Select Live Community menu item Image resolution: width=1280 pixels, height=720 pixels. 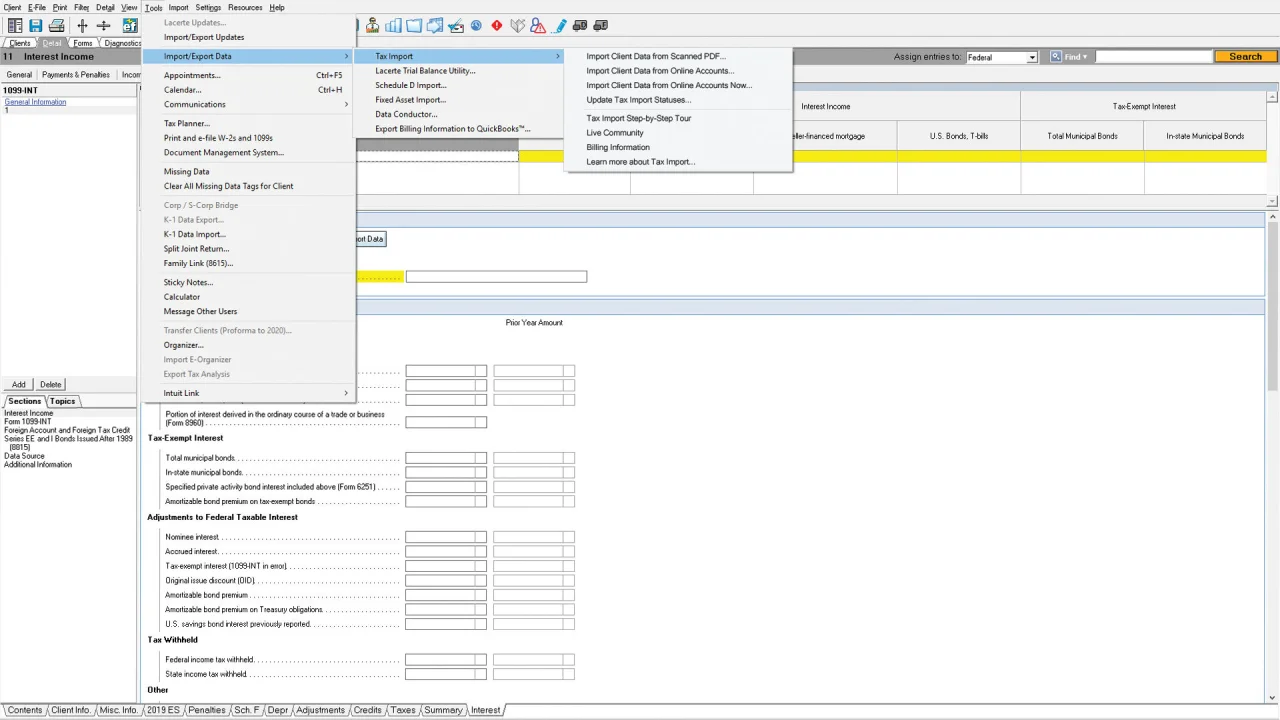tap(615, 133)
